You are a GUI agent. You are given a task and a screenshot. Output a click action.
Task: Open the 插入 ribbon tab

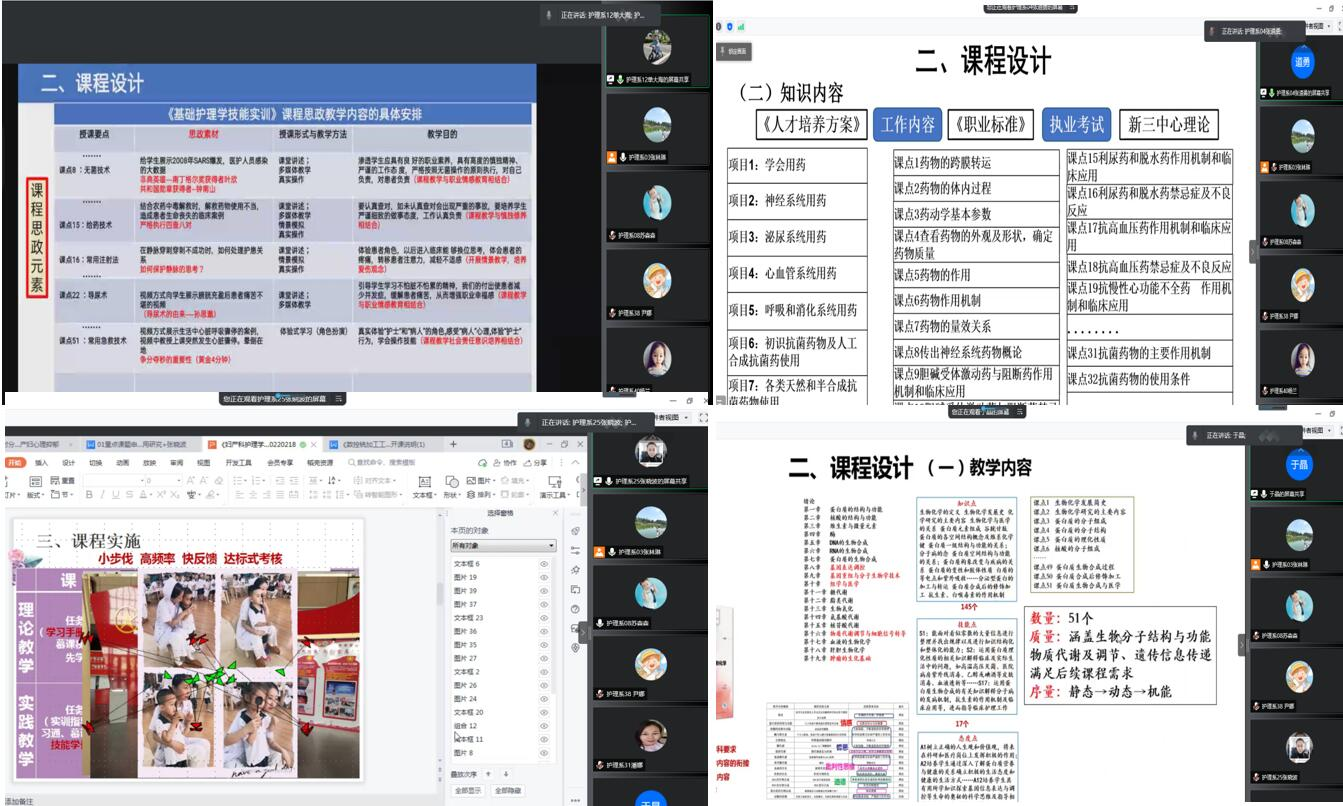point(41,463)
